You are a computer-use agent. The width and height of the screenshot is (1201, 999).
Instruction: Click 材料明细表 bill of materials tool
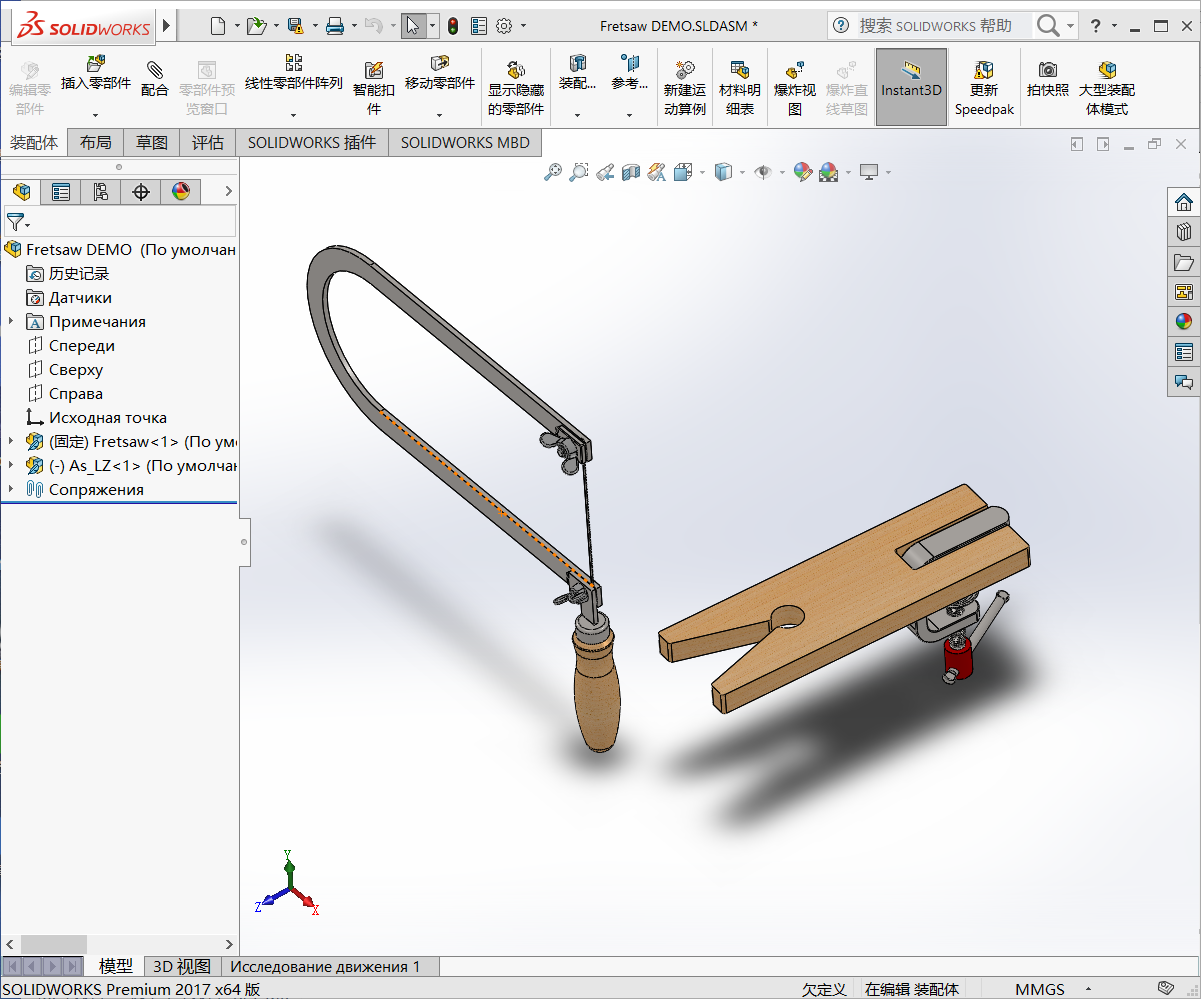(740, 88)
